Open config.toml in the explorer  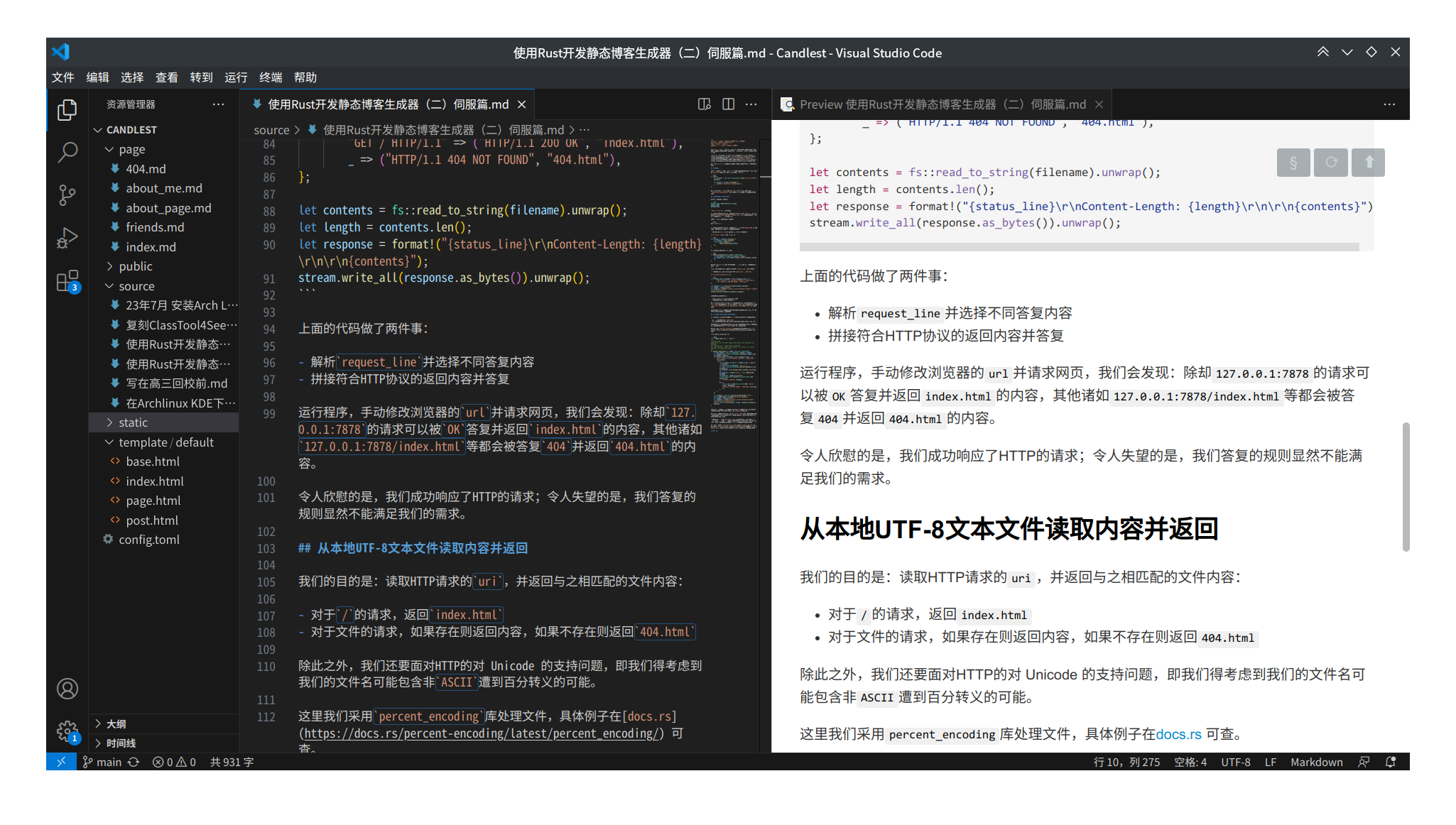click(x=149, y=540)
